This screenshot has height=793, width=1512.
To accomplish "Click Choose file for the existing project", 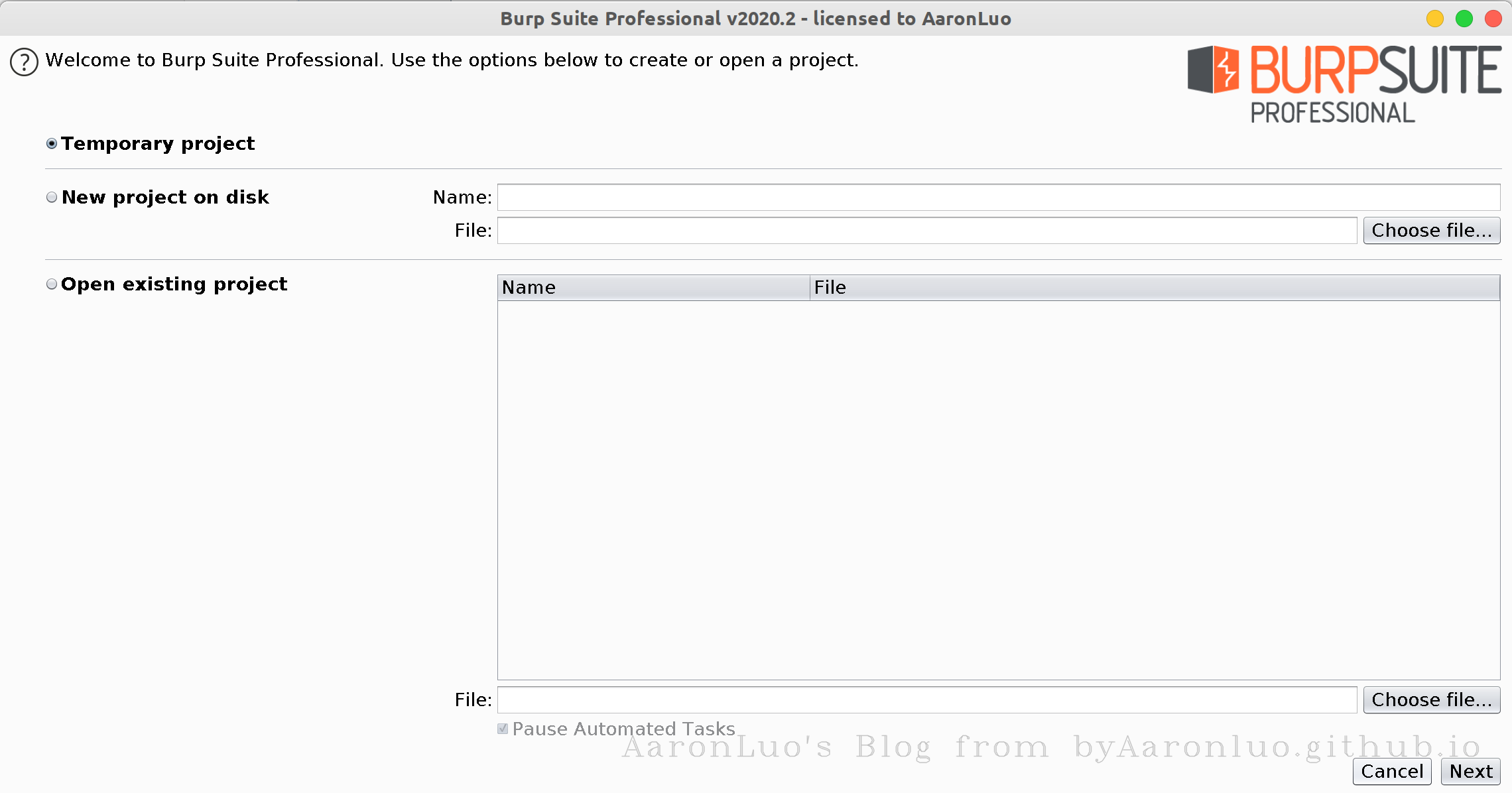I will click(x=1431, y=700).
